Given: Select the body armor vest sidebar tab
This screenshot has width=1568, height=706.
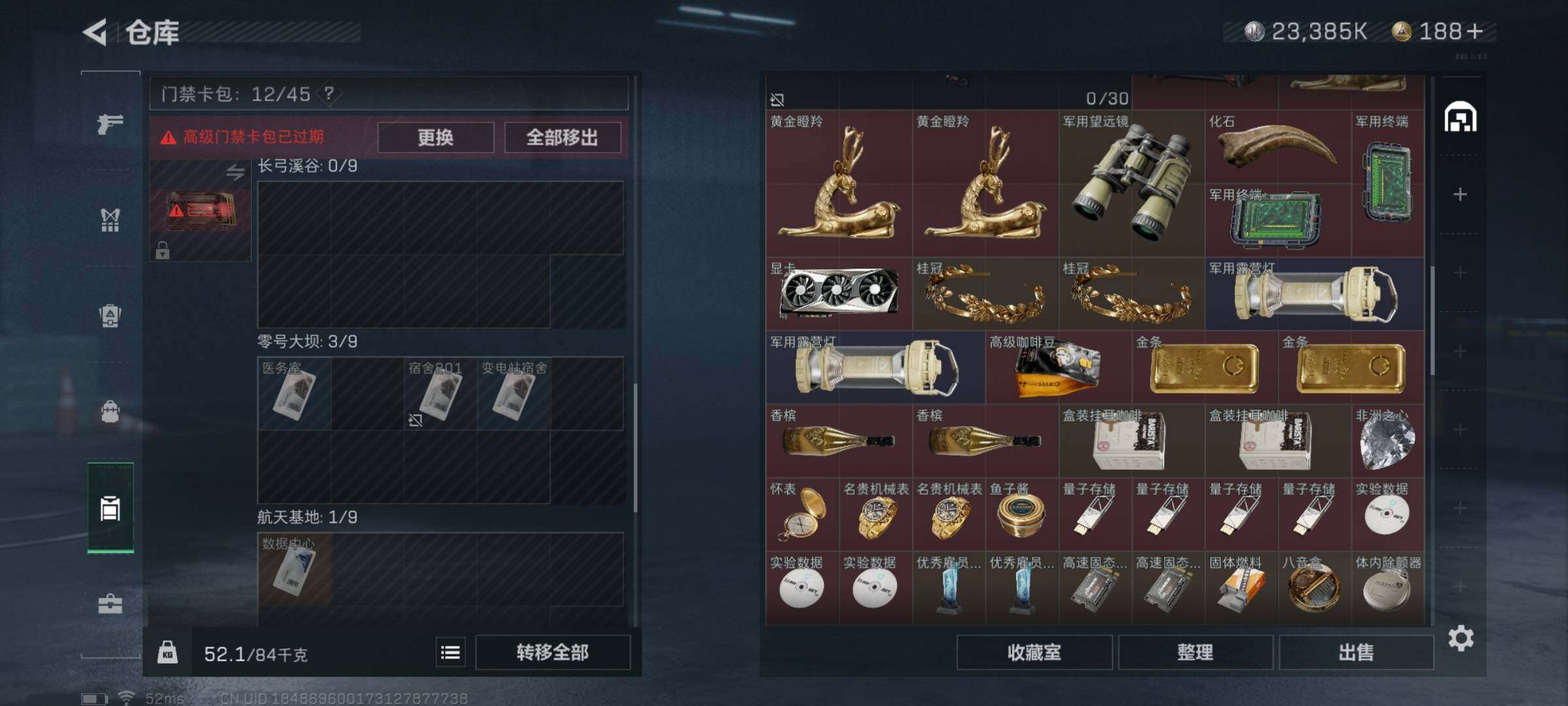Looking at the screenshot, I should pos(110,220).
